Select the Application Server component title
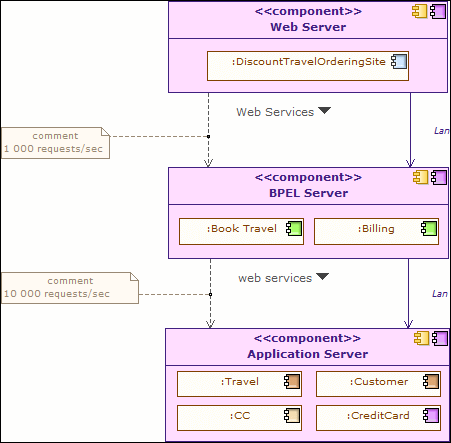The height and width of the screenshot is (443, 451). 308,354
